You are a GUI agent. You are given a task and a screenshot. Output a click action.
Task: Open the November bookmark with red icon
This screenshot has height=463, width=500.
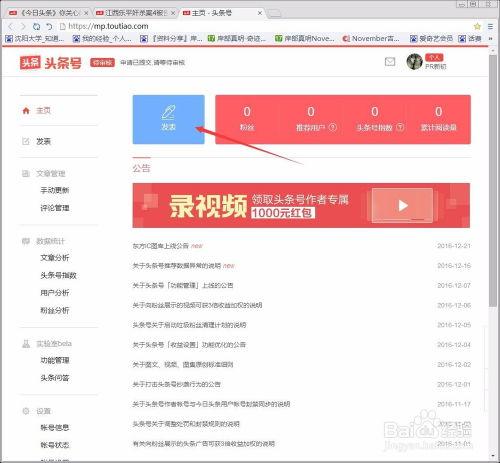[x=371, y=39]
